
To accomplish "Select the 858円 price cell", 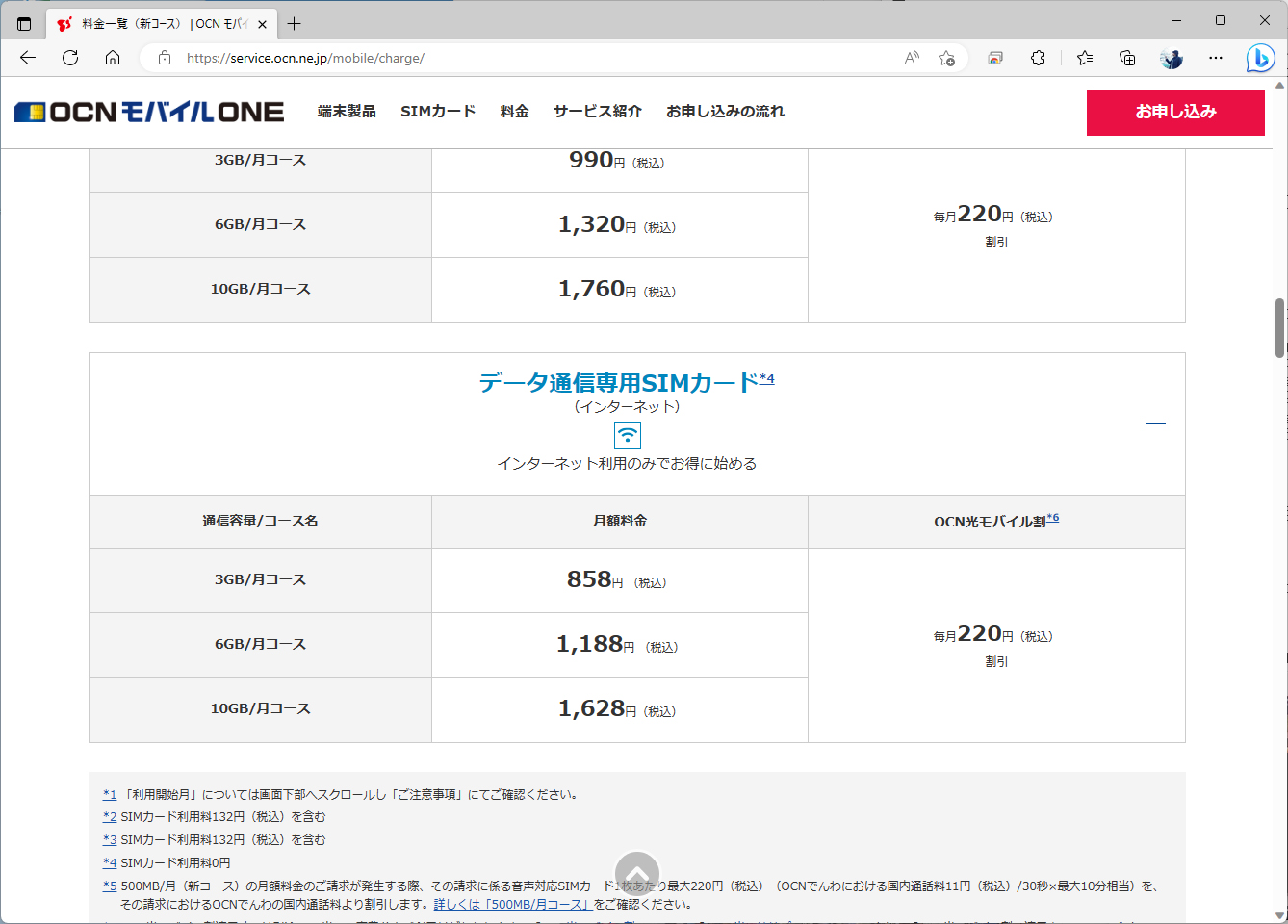I will (x=620, y=580).
